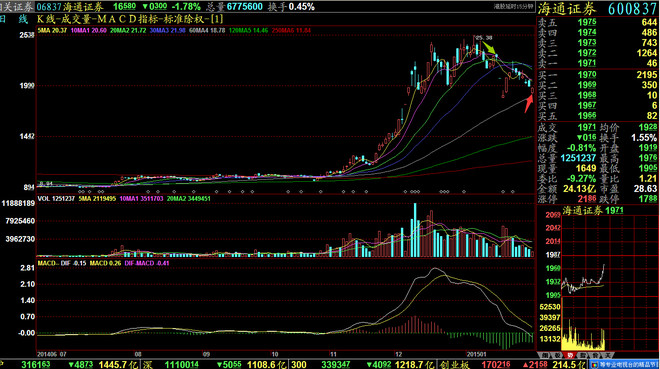Click the 海通证券 stock name heading
The width and height of the screenshot is (660, 369).
(567, 9)
